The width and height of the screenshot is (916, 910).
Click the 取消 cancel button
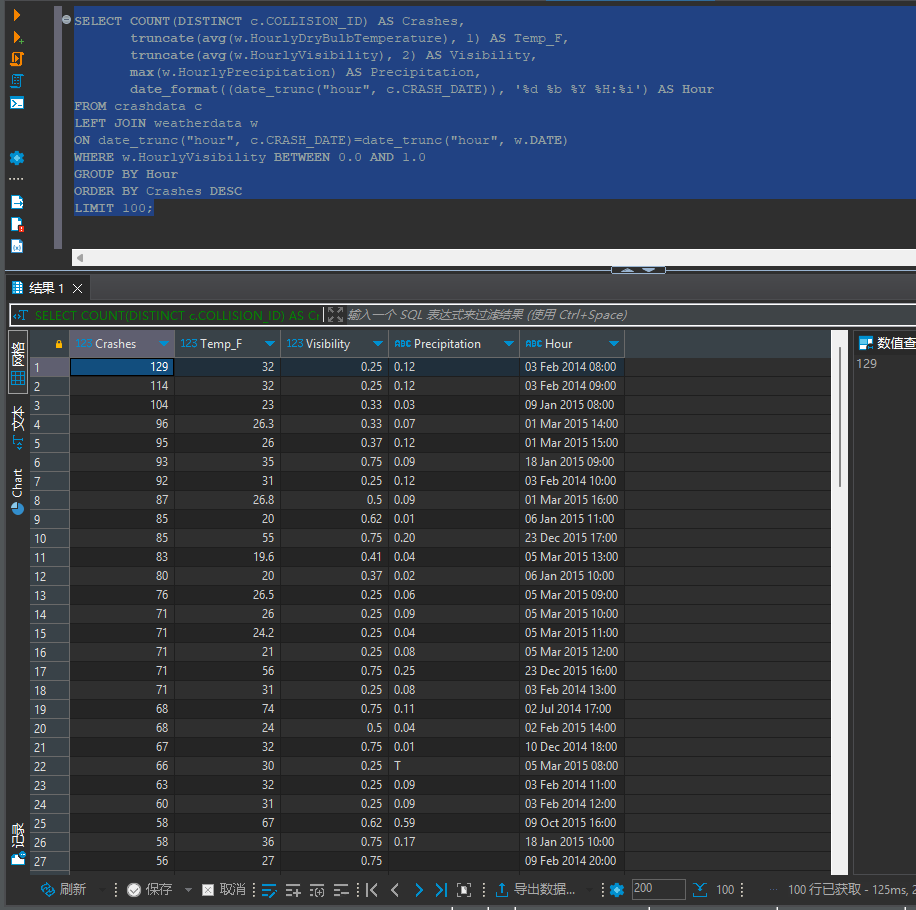click(x=224, y=890)
